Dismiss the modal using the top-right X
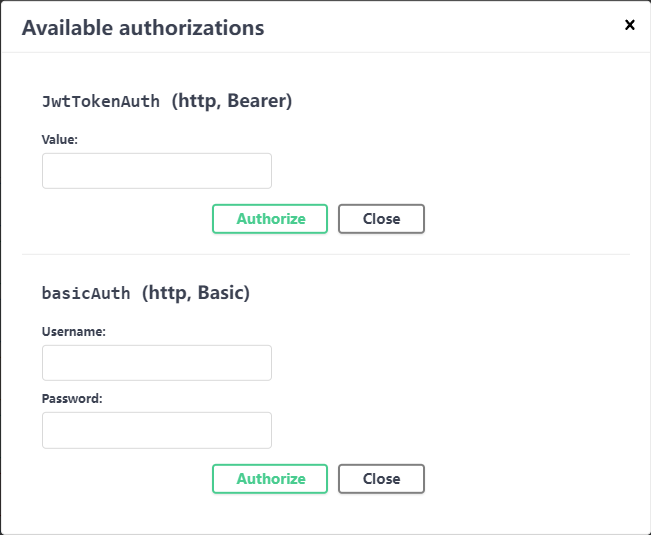Image resolution: width=651 pixels, height=535 pixels. (x=629, y=25)
